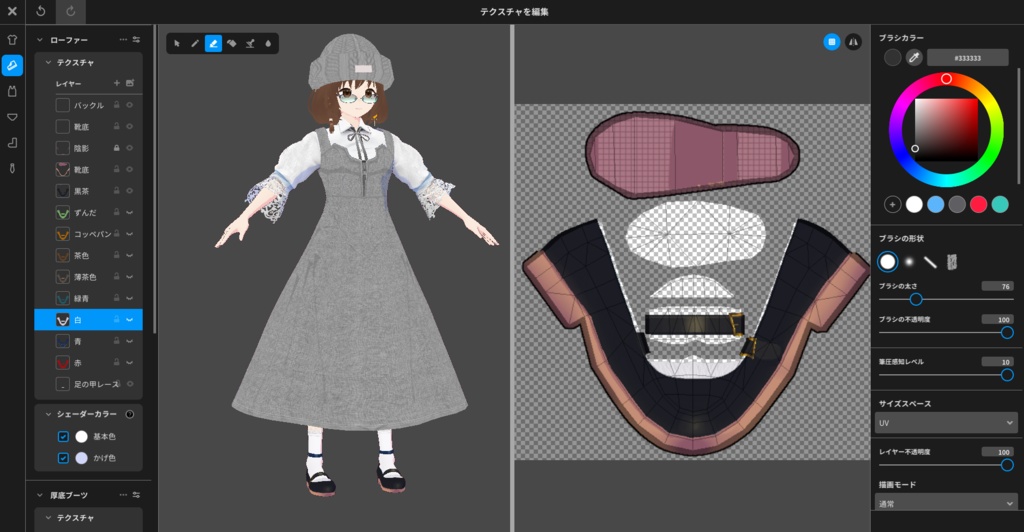Screen dimensions: 1024x532
Task: Open the underwear bottoms sidebar icon
Action: tap(12, 117)
